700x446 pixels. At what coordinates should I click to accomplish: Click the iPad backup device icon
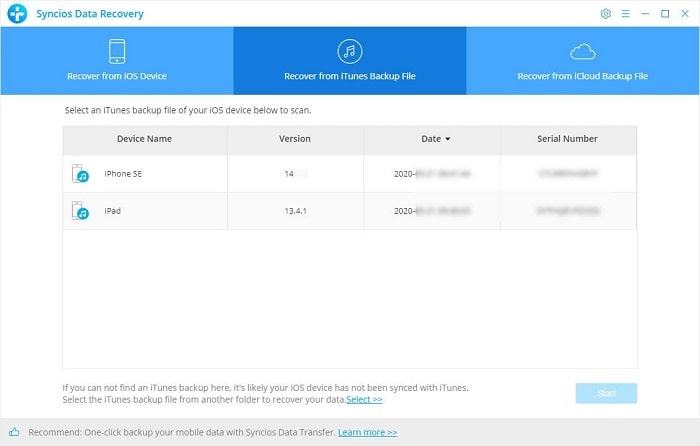[x=80, y=211]
